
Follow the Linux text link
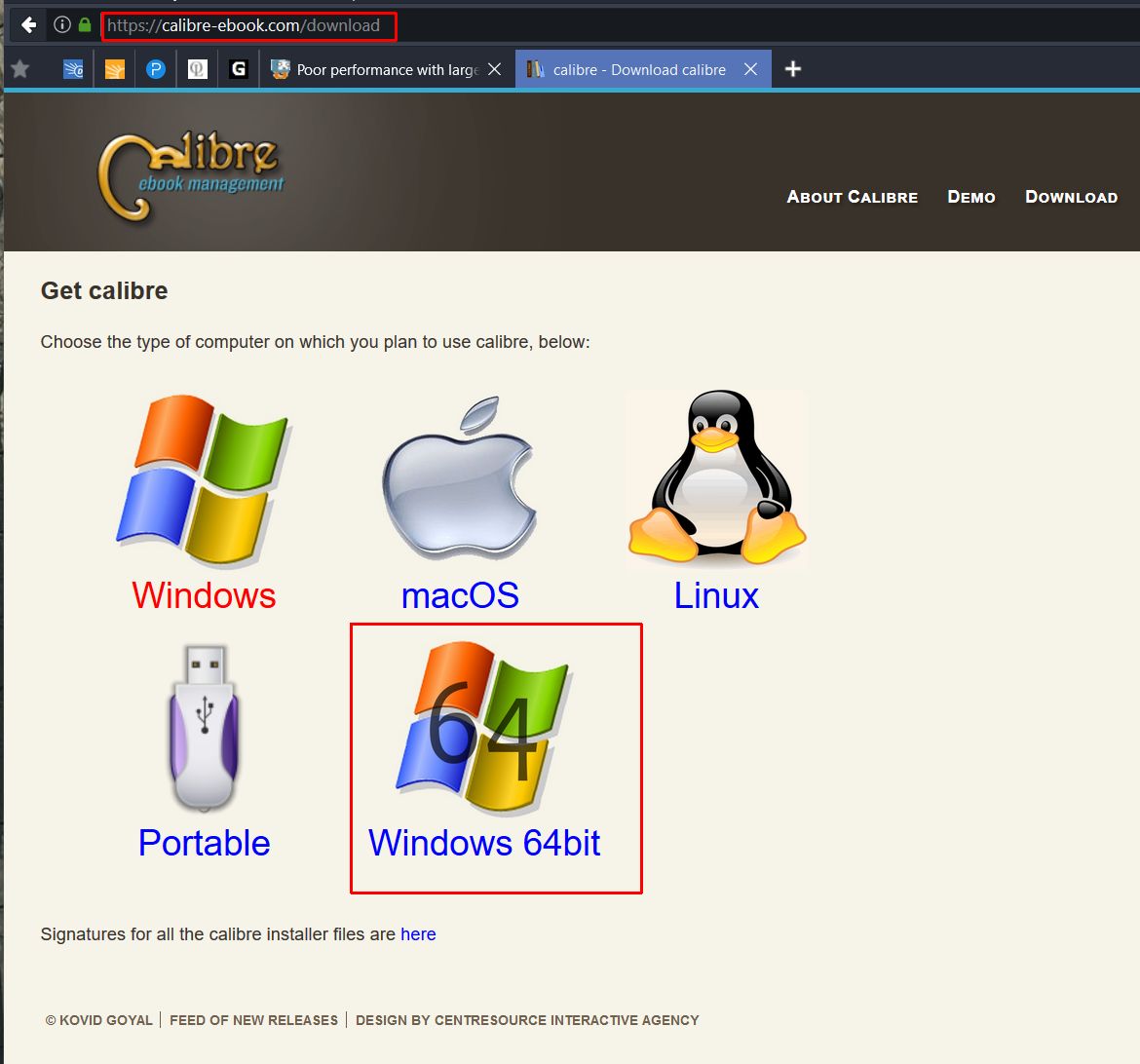pos(716,595)
